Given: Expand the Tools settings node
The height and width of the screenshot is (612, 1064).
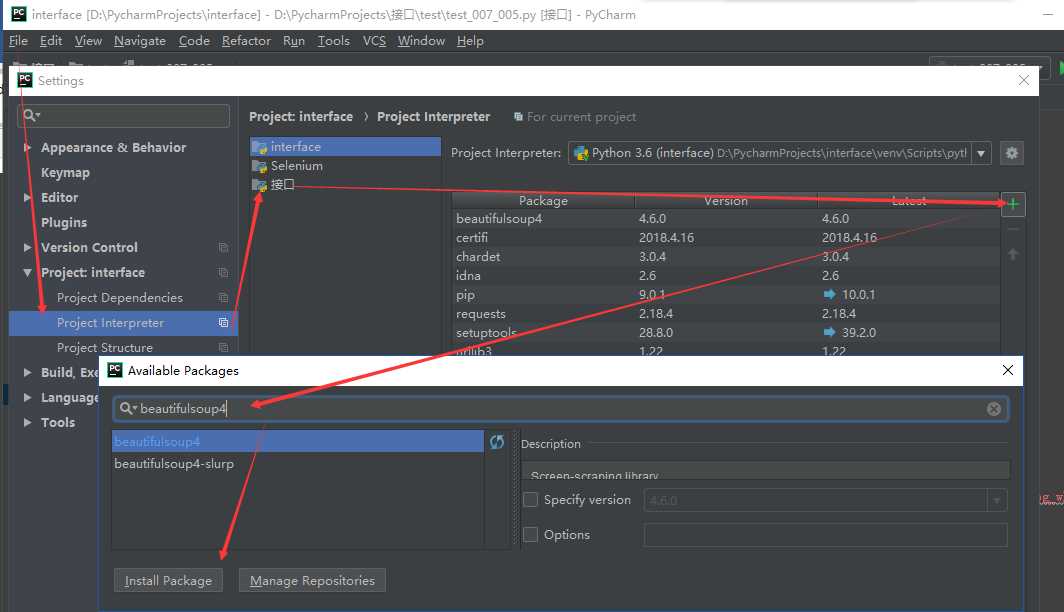Looking at the screenshot, I should point(27,422).
